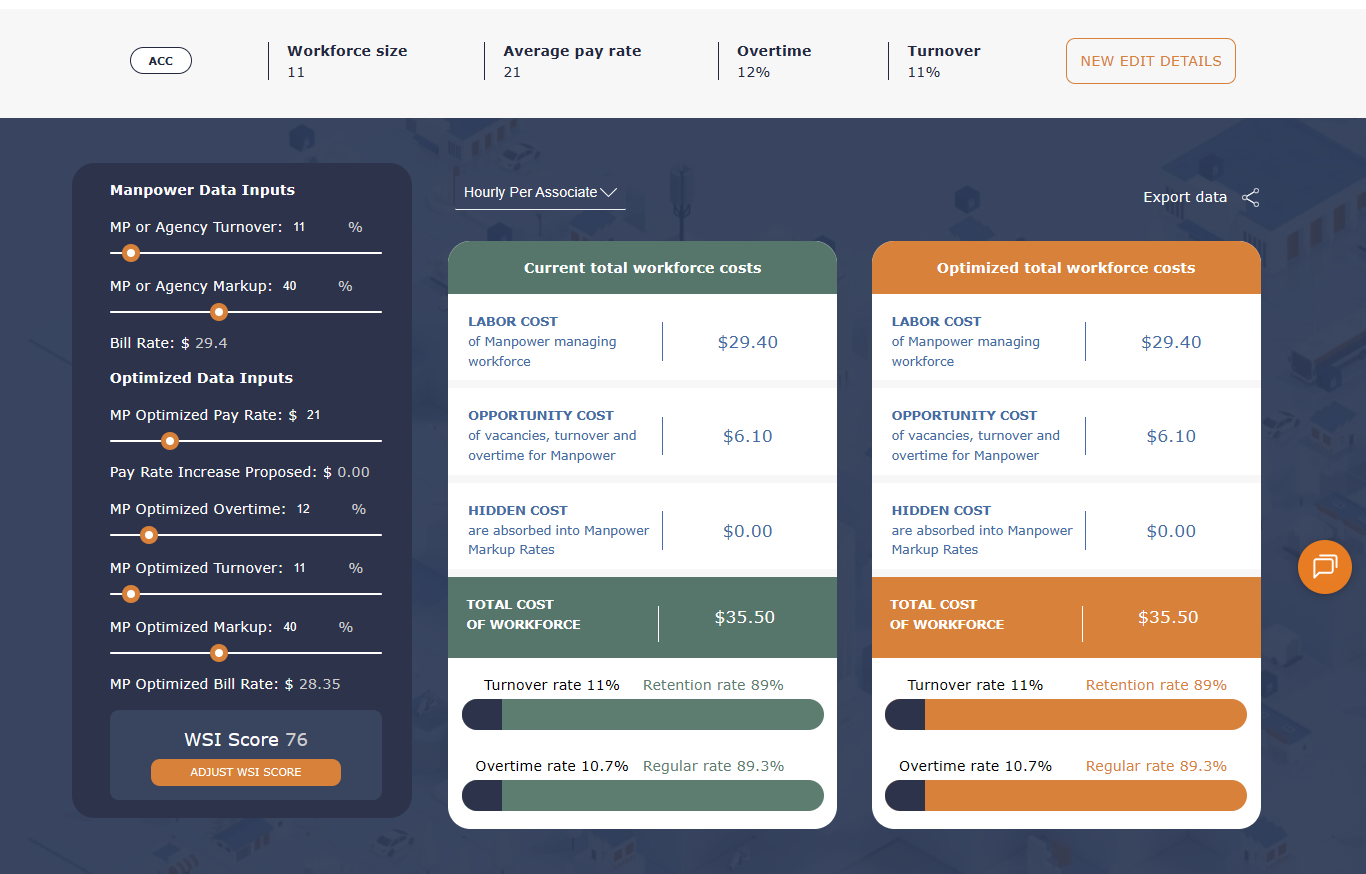Click the MP or Agency Turnover slider handle
1366x874 pixels.
[x=130, y=253]
